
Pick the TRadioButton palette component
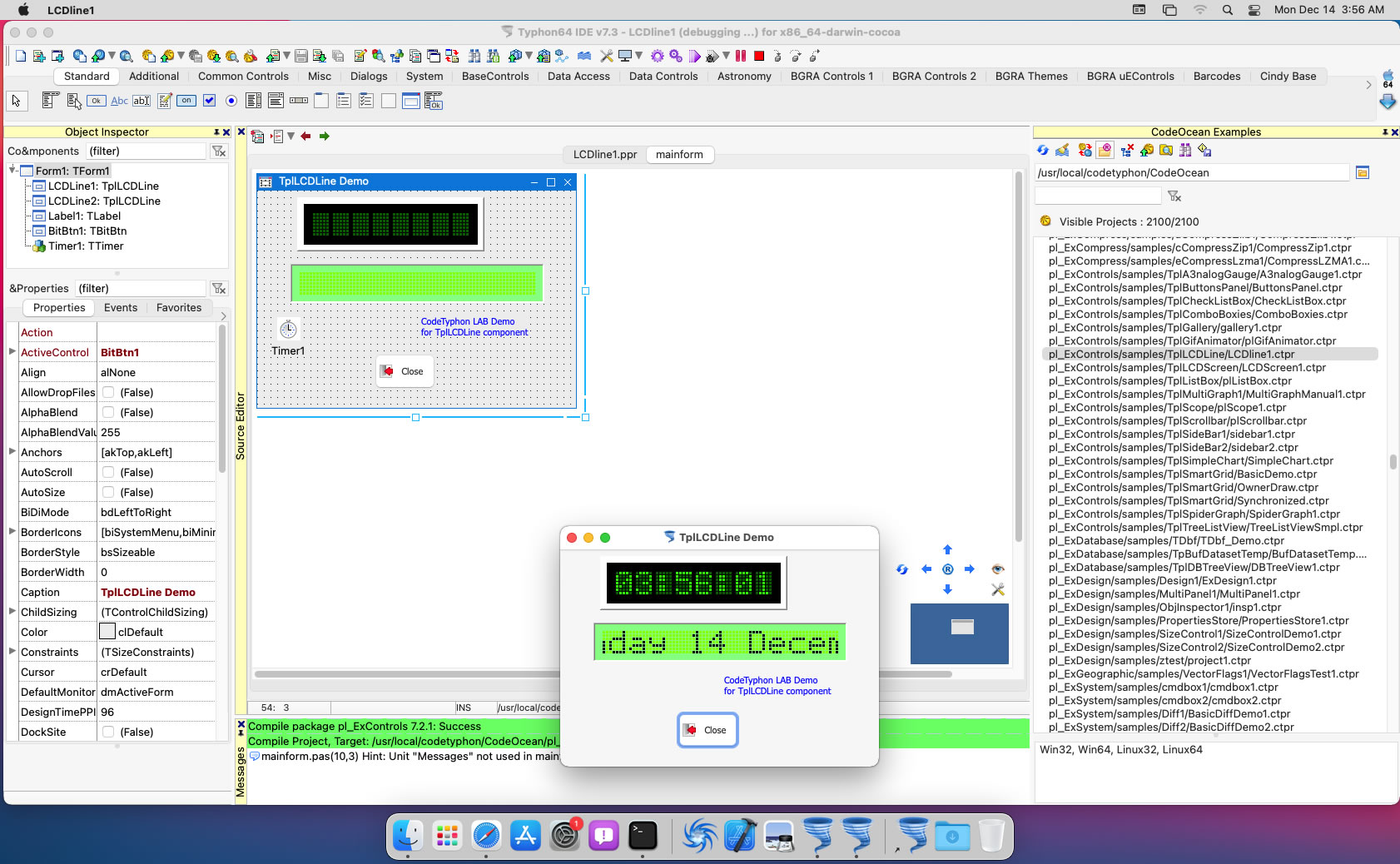coord(231,101)
